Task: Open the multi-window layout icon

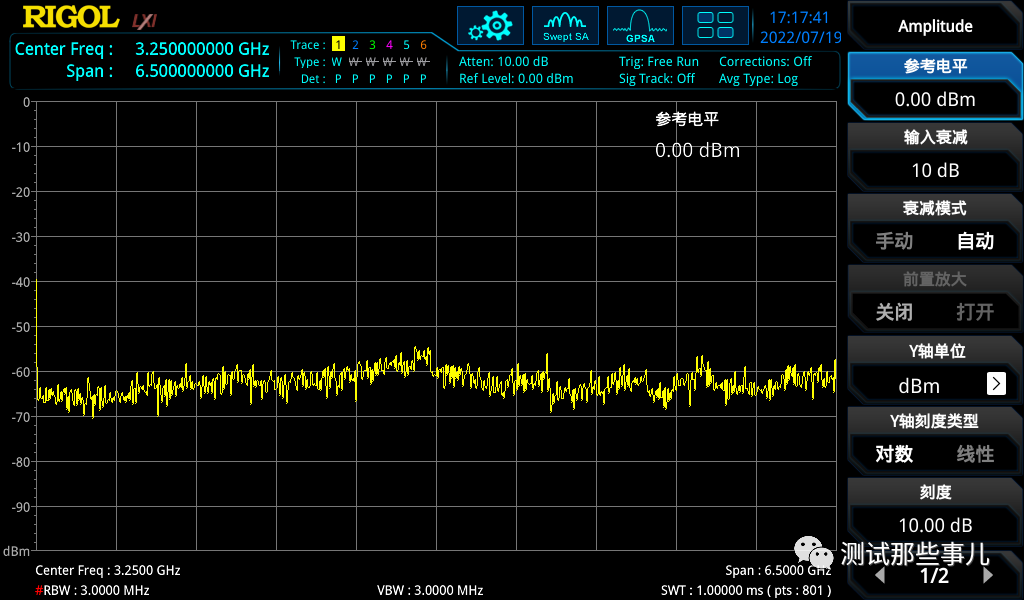Action: coord(715,25)
